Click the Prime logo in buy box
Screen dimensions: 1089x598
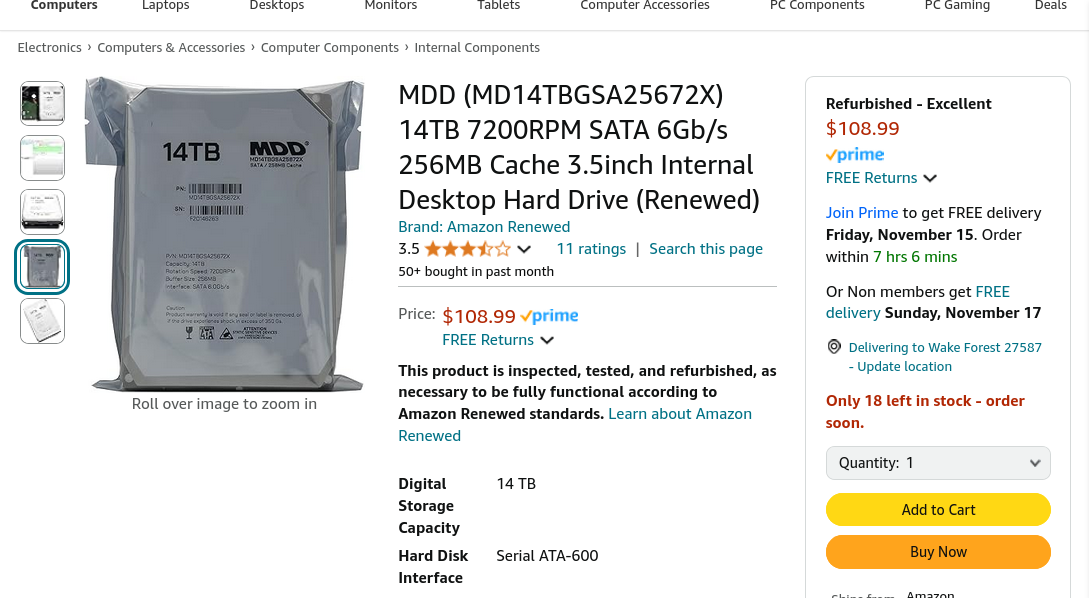pyautogui.click(x=855, y=155)
